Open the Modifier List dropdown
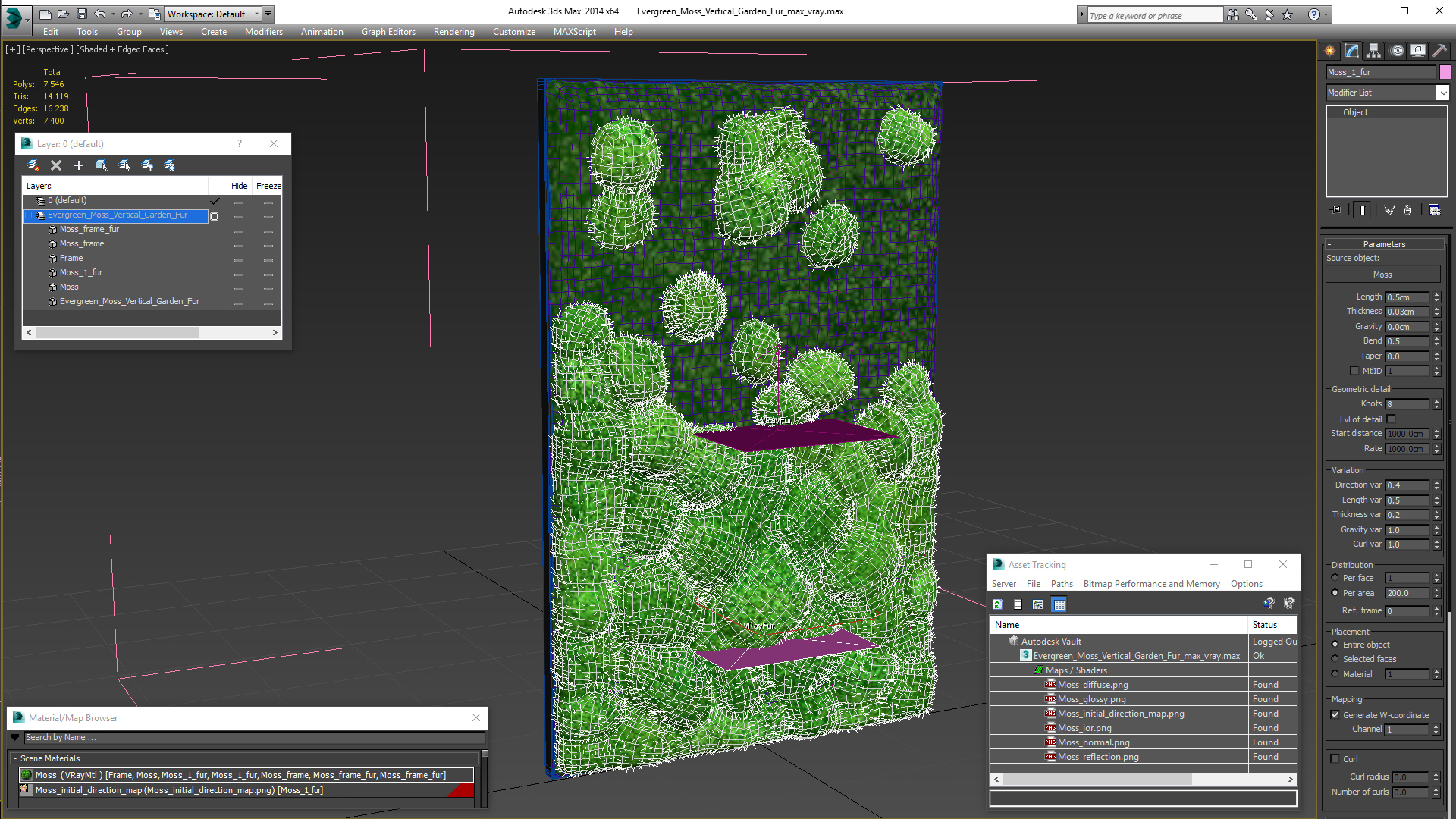Image resolution: width=1456 pixels, height=819 pixels. coord(1442,93)
